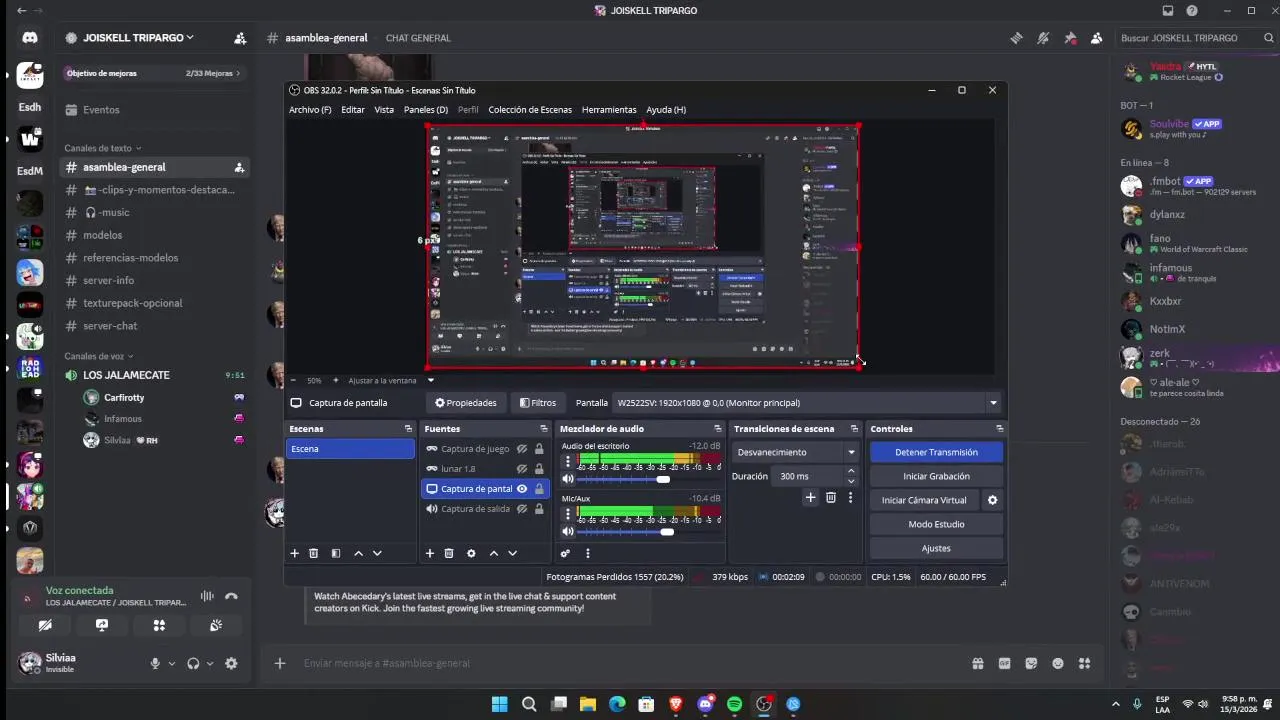The width and height of the screenshot is (1280, 720).
Task: Hide Captura de pantalla source
Action: pos(522,489)
